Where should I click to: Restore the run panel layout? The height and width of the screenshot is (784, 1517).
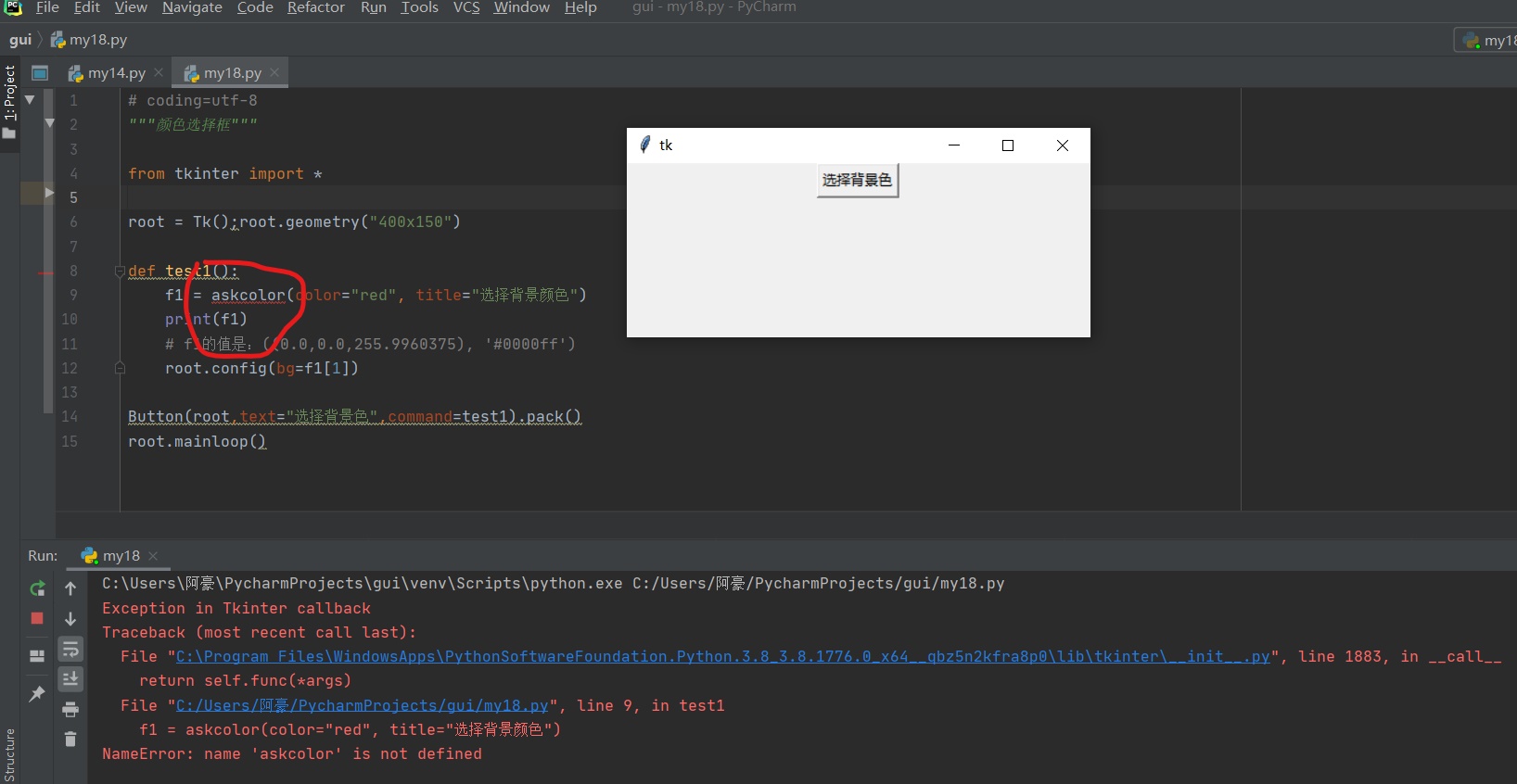37,656
